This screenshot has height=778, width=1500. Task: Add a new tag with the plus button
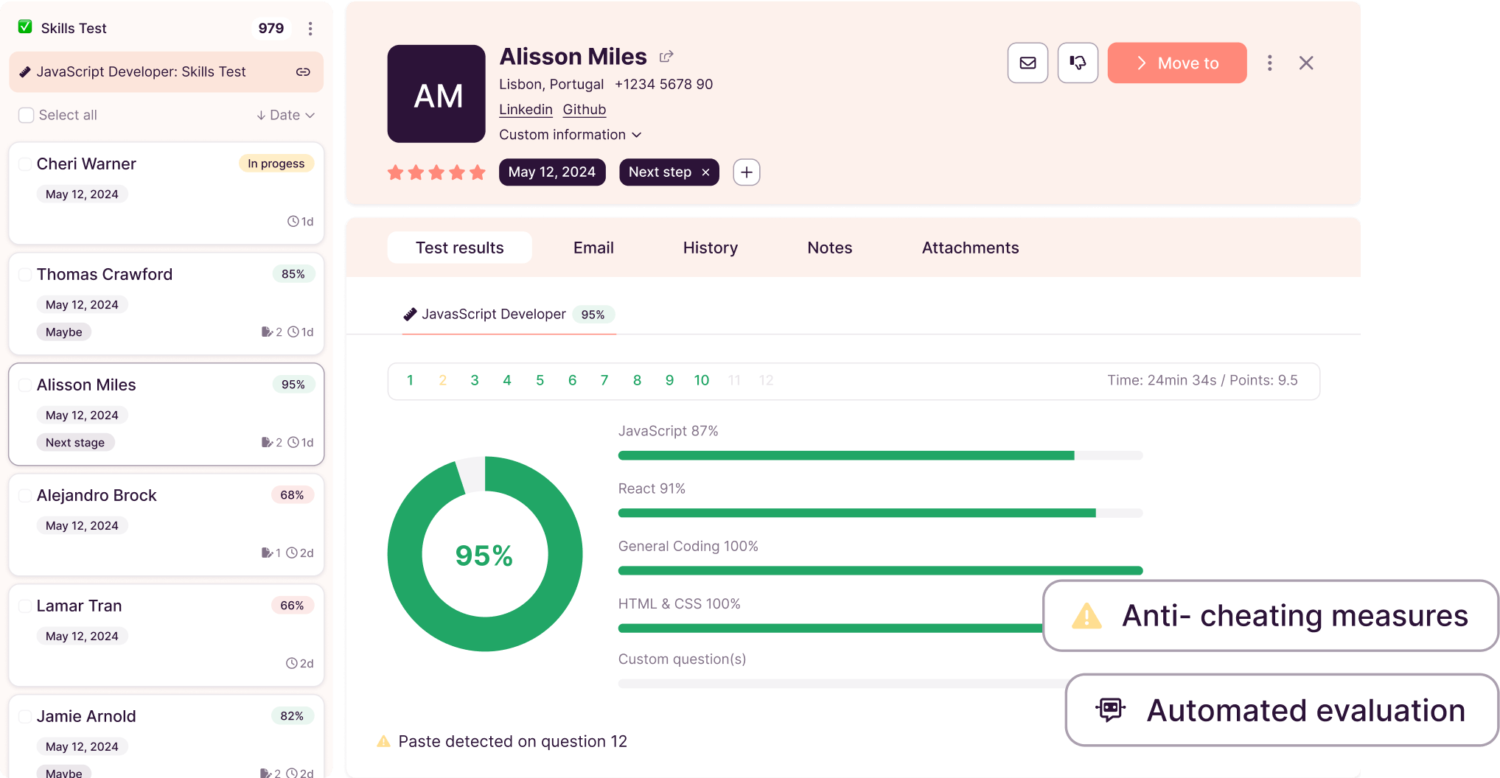coord(746,172)
